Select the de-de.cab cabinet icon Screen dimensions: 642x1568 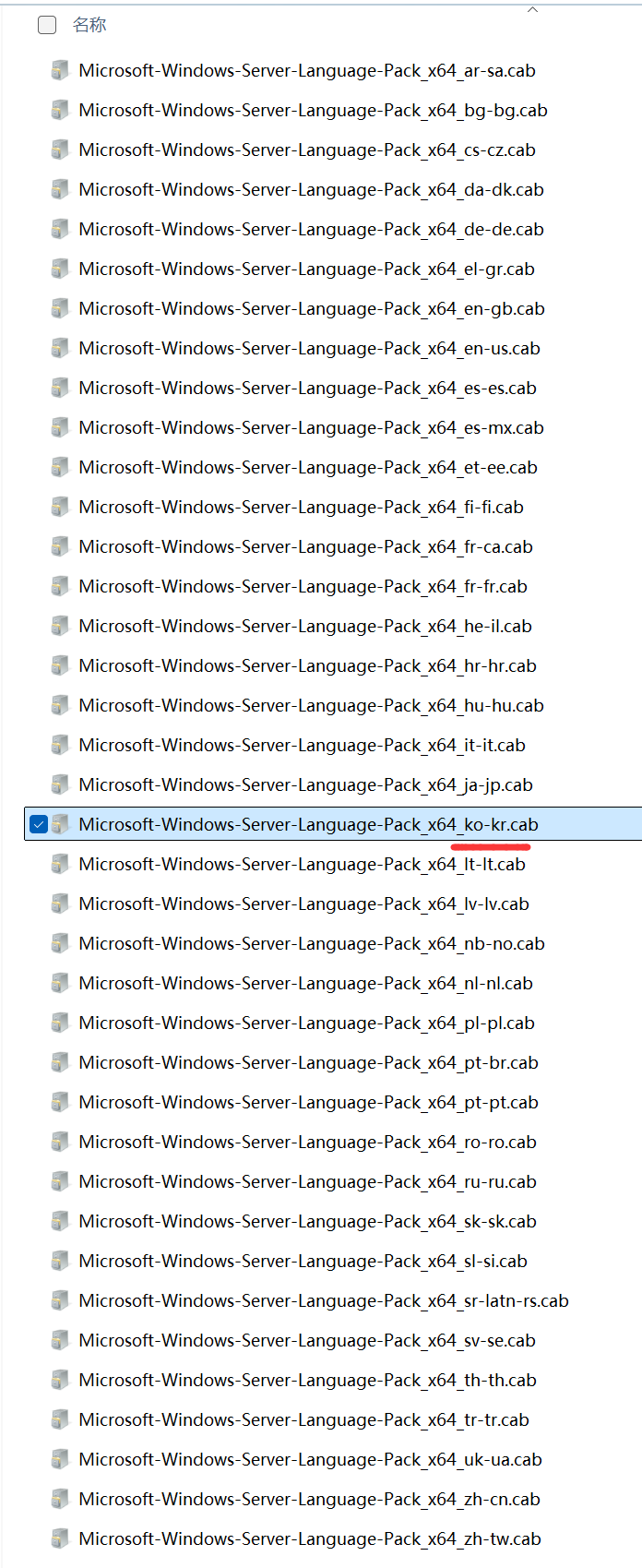pos(60,230)
